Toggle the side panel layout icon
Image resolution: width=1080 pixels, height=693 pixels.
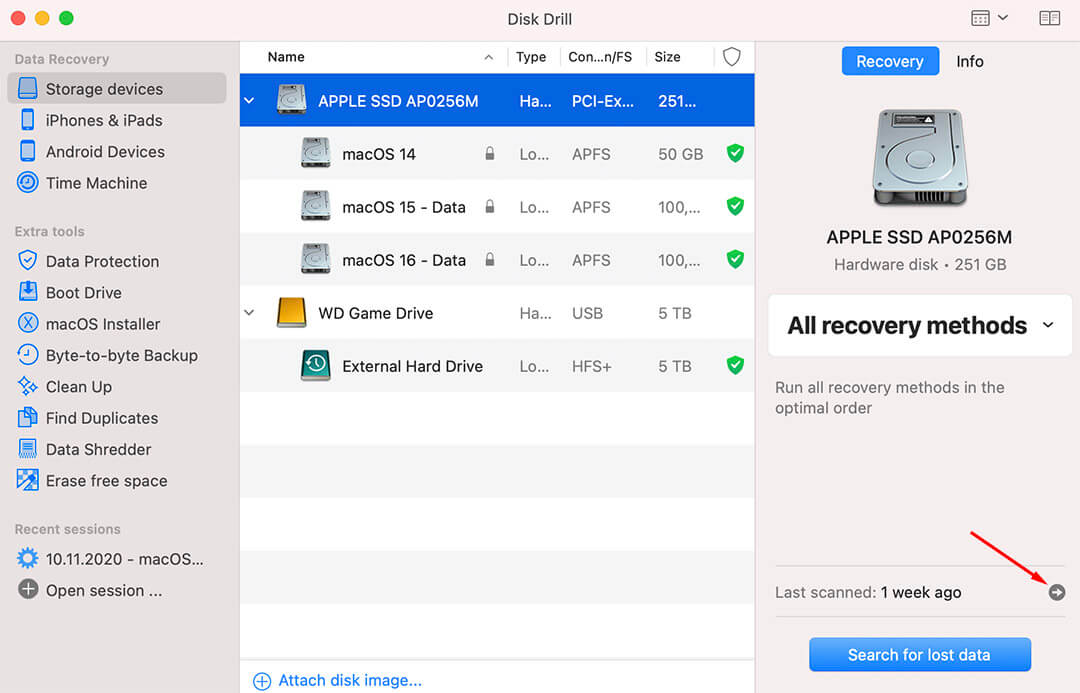coord(1049,18)
